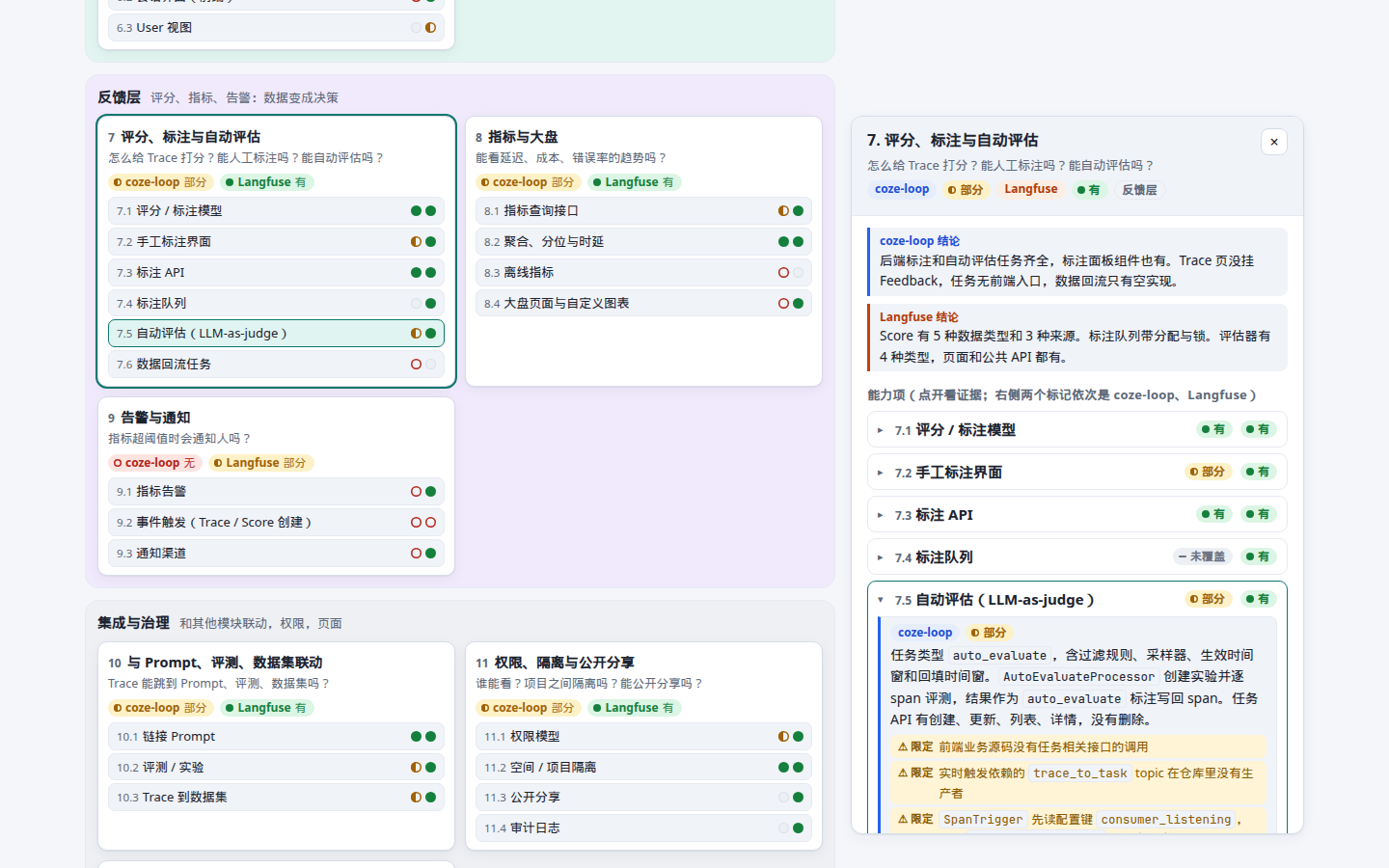The image size is (1389, 868).
Task: Open the 11.2 空间 / 项目隔离 row
Action: (x=643, y=768)
